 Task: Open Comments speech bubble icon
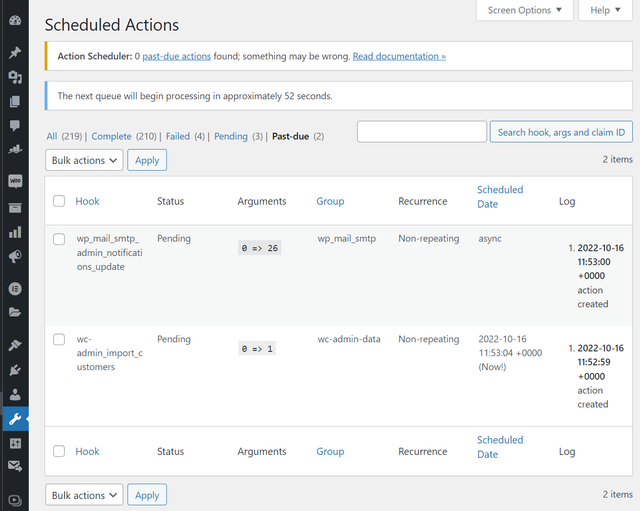(x=15, y=125)
